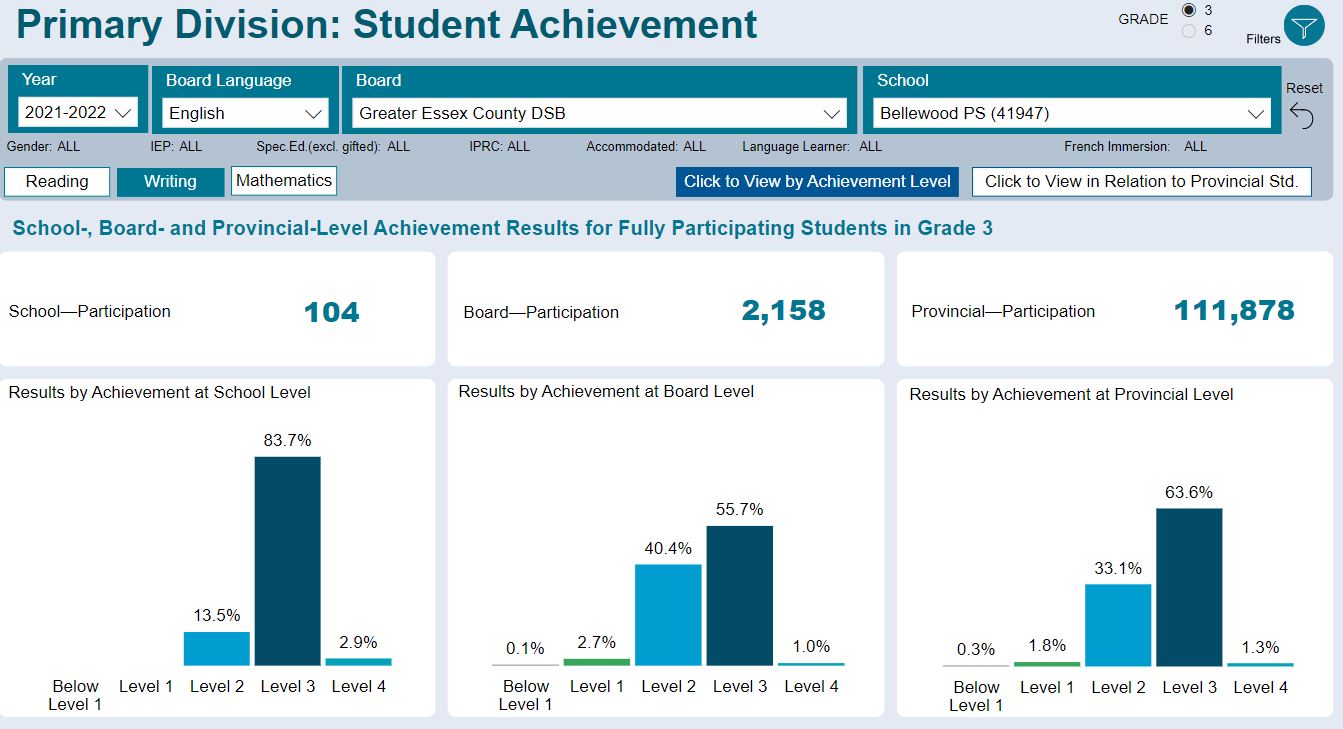The image size is (1343, 729).
Task: Click the School—Participation label
Action: (x=89, y=311)
